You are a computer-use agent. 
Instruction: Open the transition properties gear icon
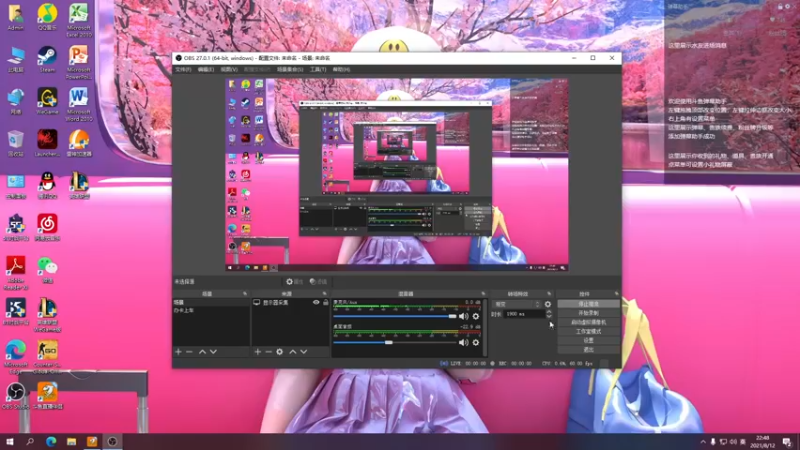547,304
